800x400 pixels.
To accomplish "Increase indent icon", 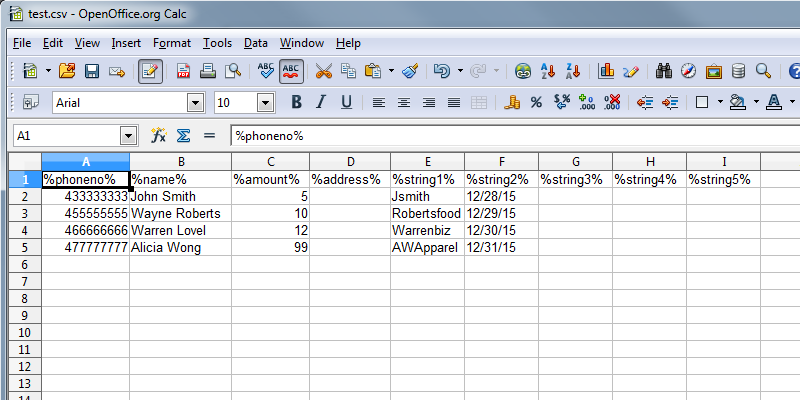I will [x=669, y=103].
